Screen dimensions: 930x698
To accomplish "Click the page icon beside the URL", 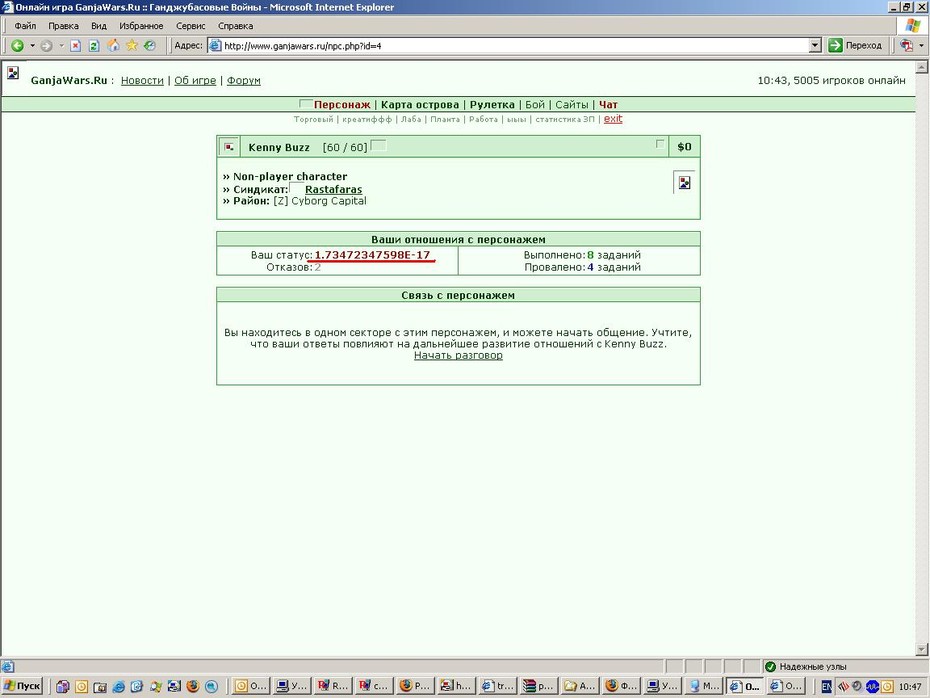I will click(x=215, y=46).
